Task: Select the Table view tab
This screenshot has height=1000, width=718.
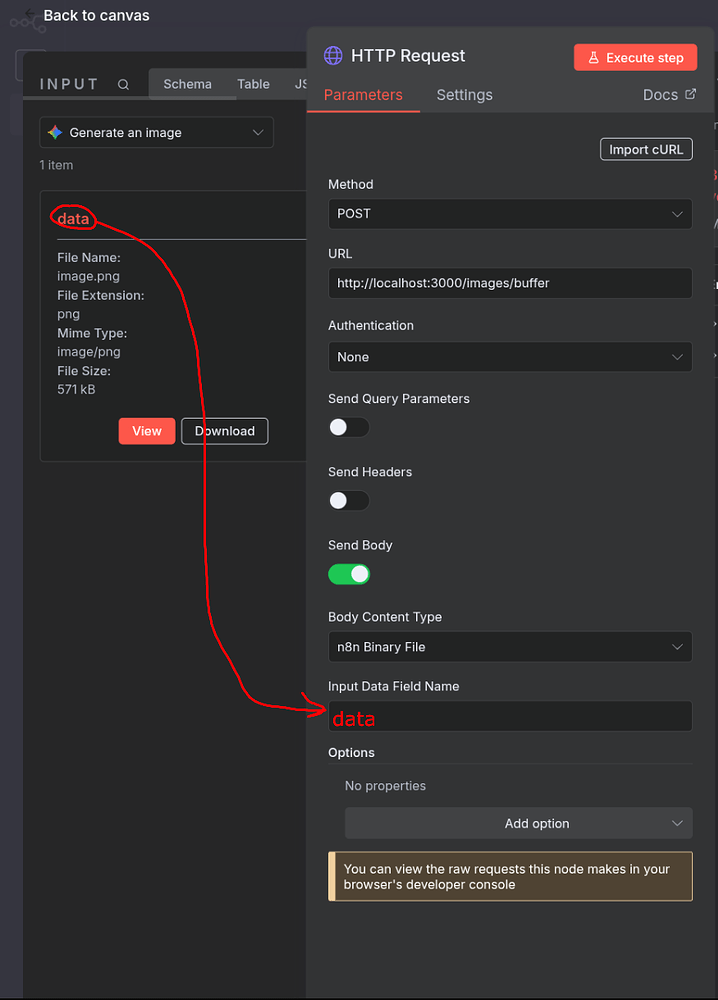Action: pyautogui.click(x=253, y=84)
